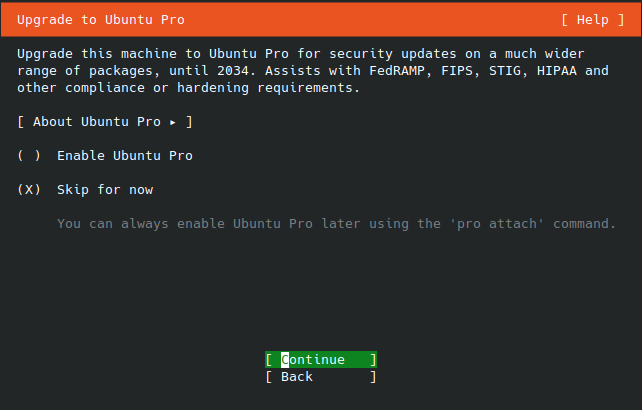Click the year 2034 in the description

(x=233, y=71)
